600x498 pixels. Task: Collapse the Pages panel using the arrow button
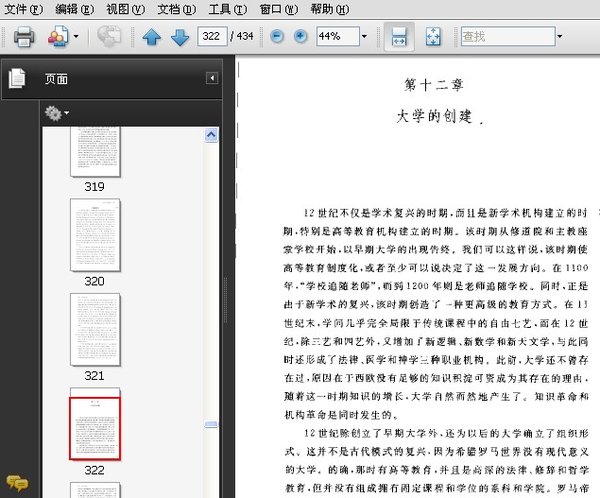[x=212, y=78]
